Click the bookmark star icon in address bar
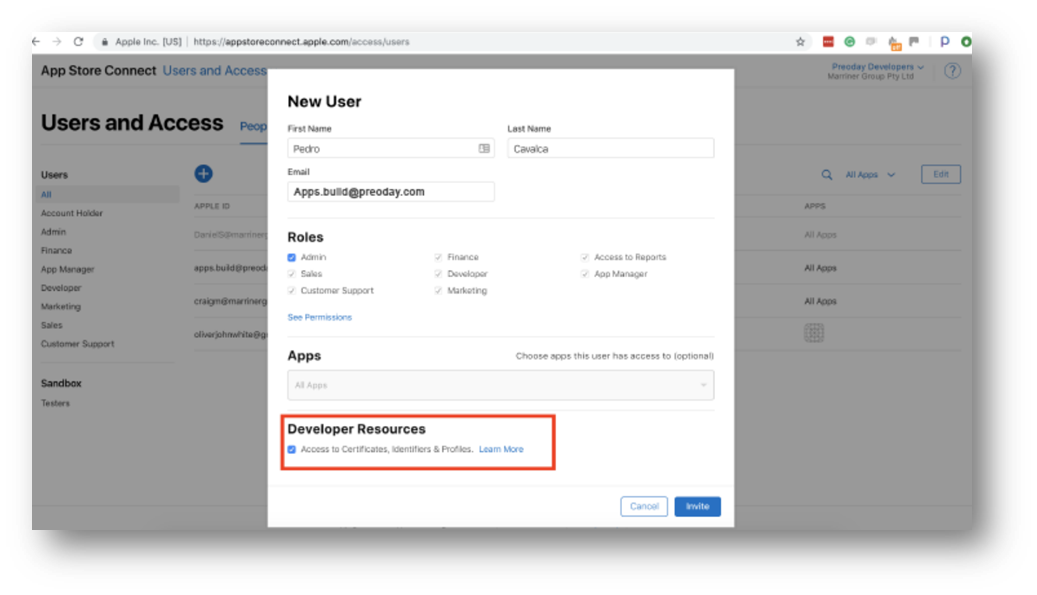1037x595 pixels. click(799, 43)
